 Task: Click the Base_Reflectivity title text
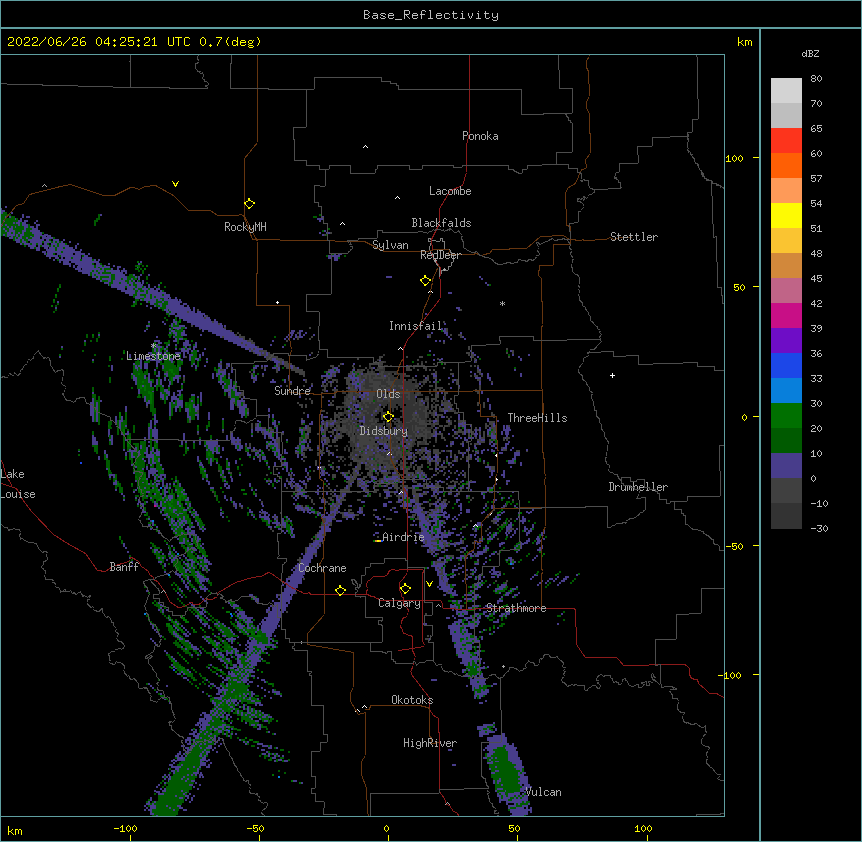click(431, 15)
